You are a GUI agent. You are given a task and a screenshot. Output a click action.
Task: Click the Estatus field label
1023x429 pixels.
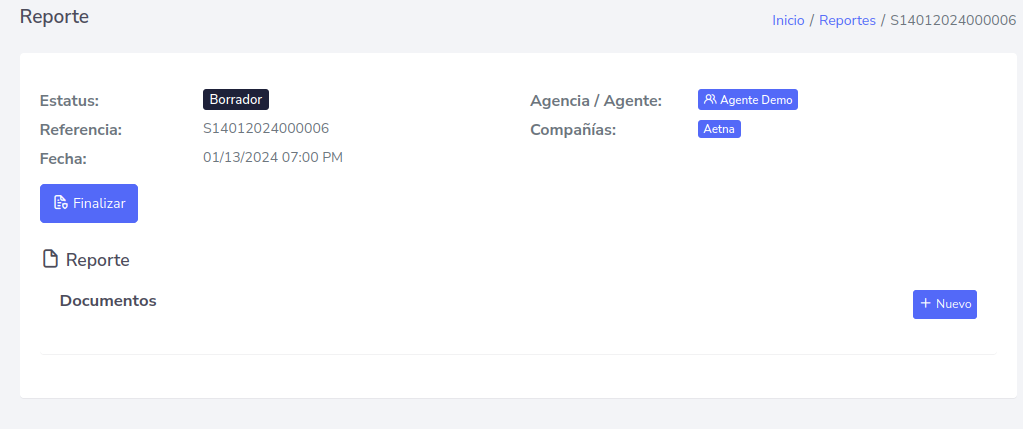click(x=76, y=100)
